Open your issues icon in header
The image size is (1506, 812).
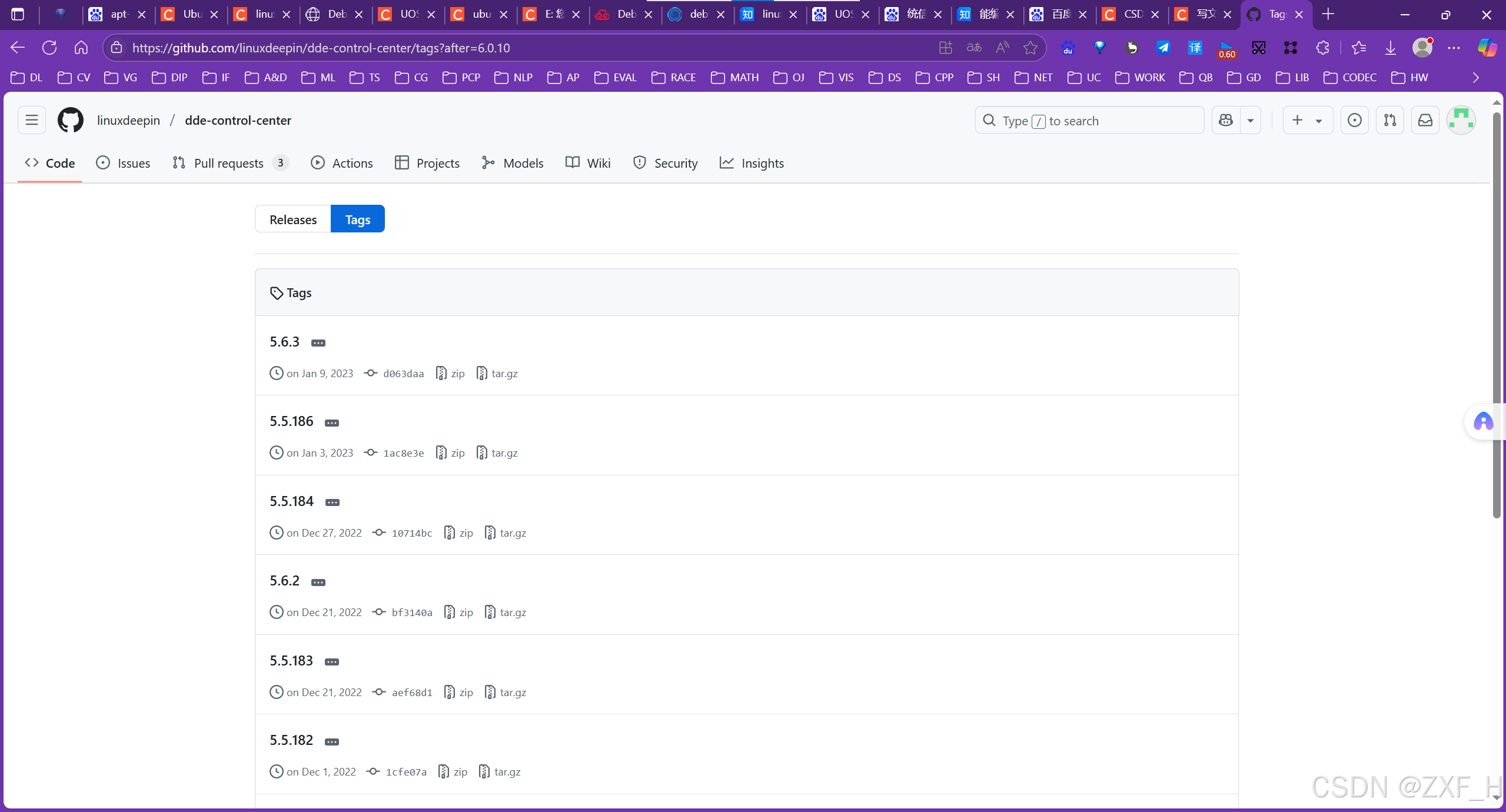pyautogui.click(x=1355, y=120)
